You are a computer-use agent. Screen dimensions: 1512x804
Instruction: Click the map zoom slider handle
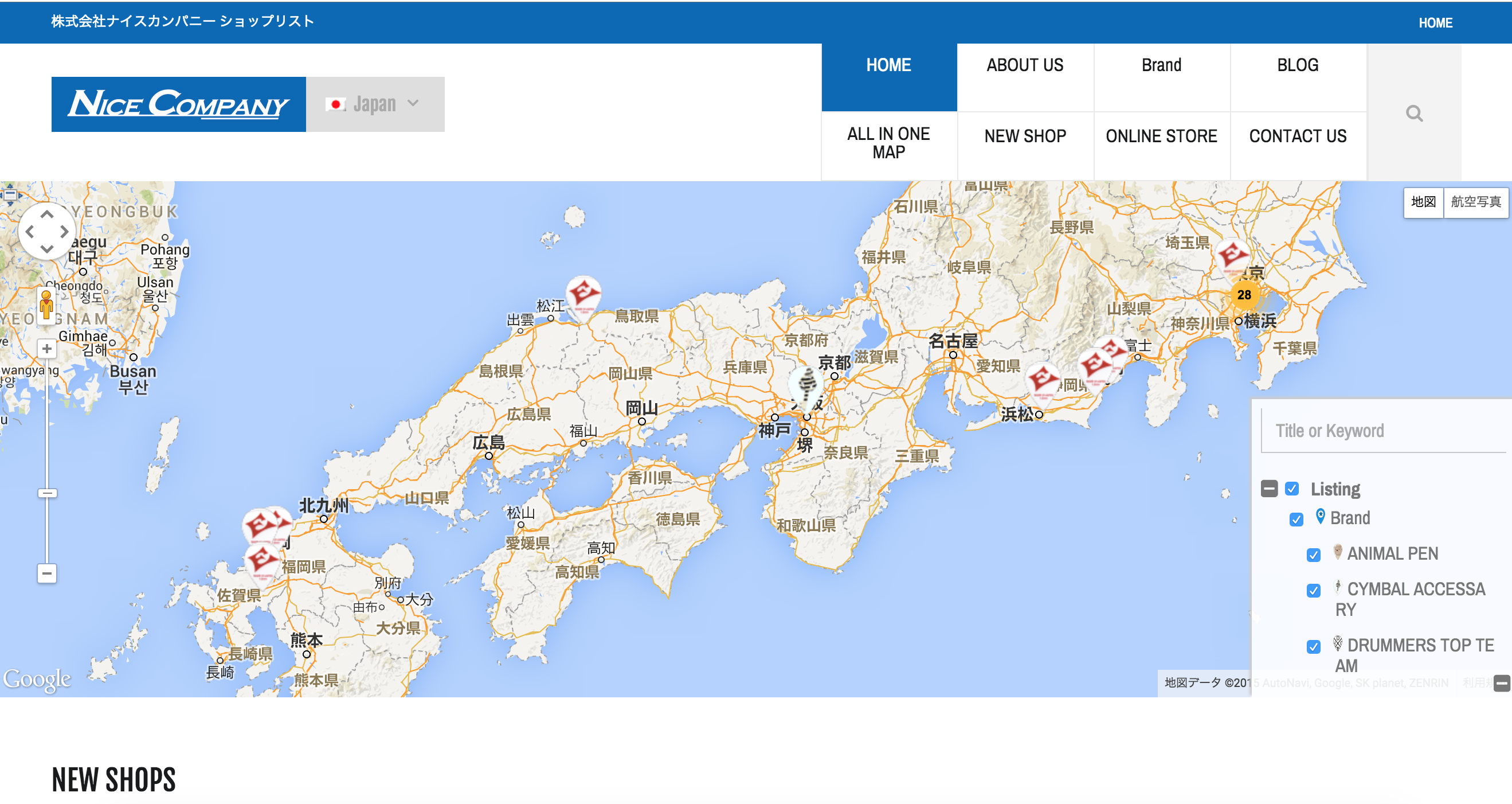point(48,493)
